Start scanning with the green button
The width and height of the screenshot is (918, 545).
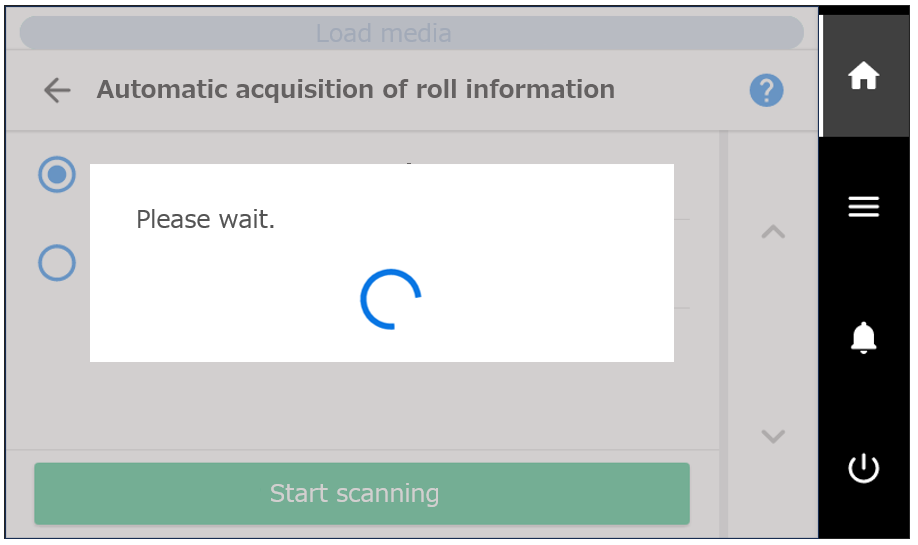(x=362, y=493)
